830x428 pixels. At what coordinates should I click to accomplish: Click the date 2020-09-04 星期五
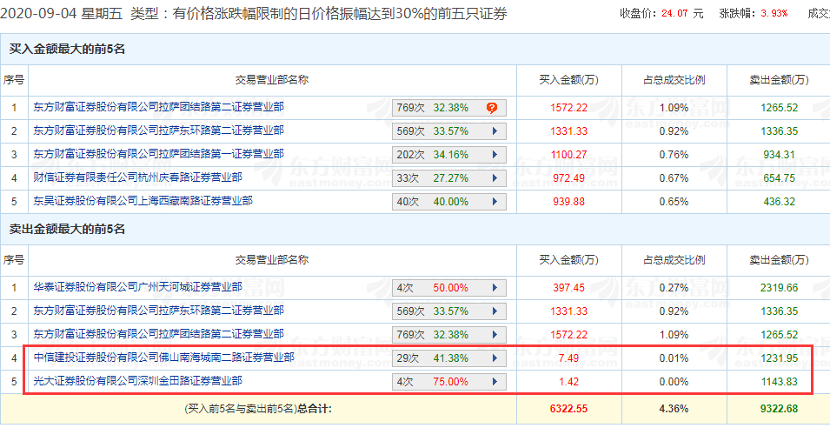point(62,14)
